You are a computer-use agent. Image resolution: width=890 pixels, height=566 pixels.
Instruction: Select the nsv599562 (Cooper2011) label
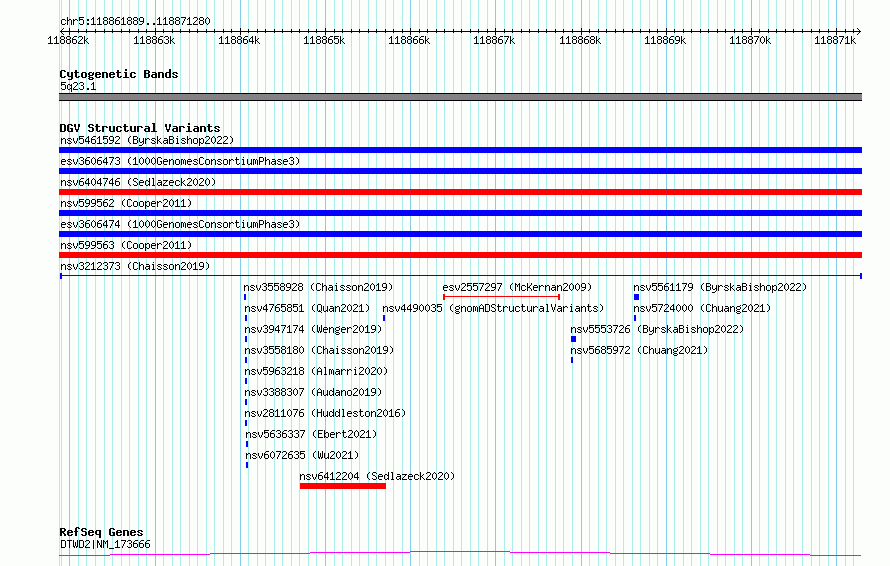[126, 203]
